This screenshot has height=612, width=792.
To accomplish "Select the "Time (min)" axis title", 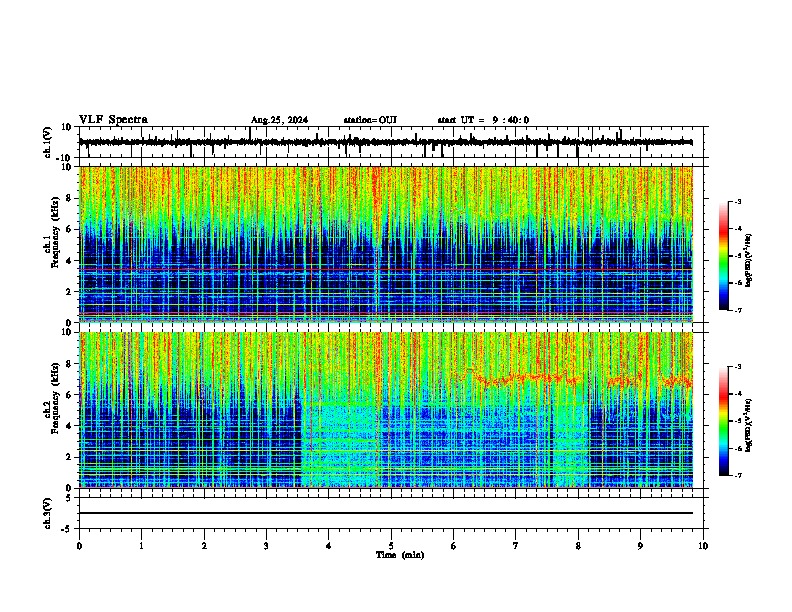I will [x=400, y=555].
